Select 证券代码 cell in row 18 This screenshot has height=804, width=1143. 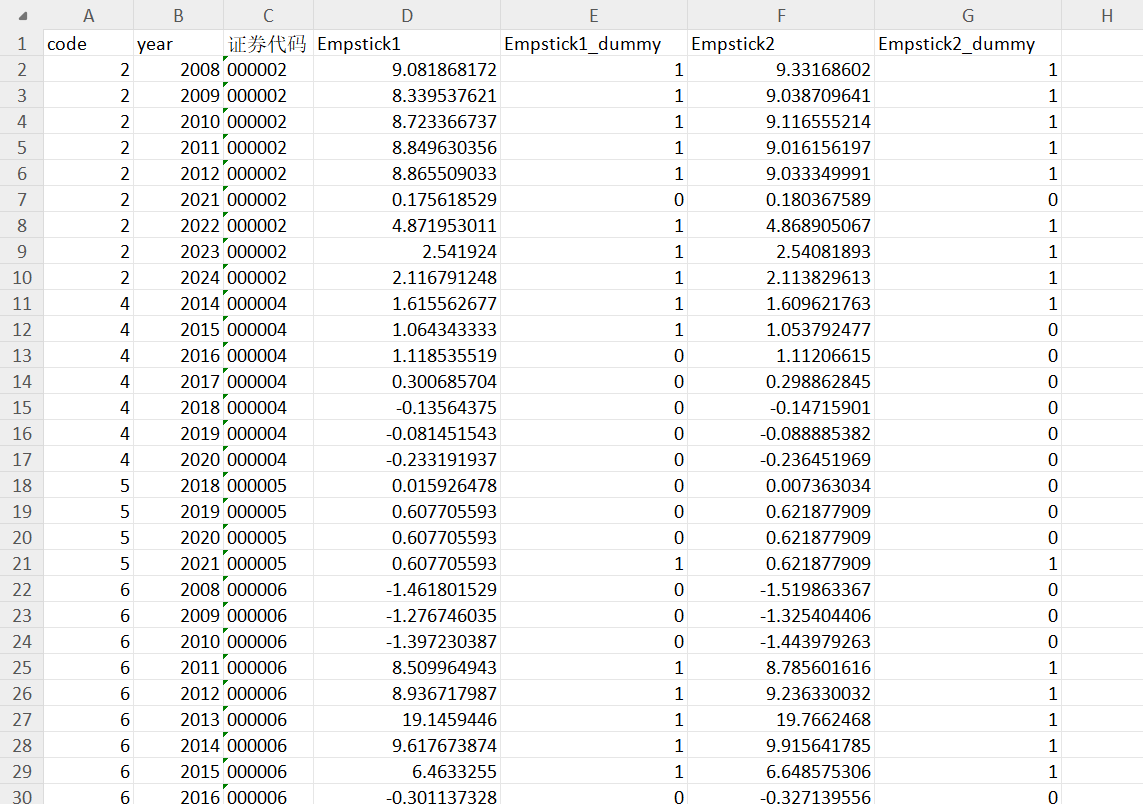click(268, 485)
